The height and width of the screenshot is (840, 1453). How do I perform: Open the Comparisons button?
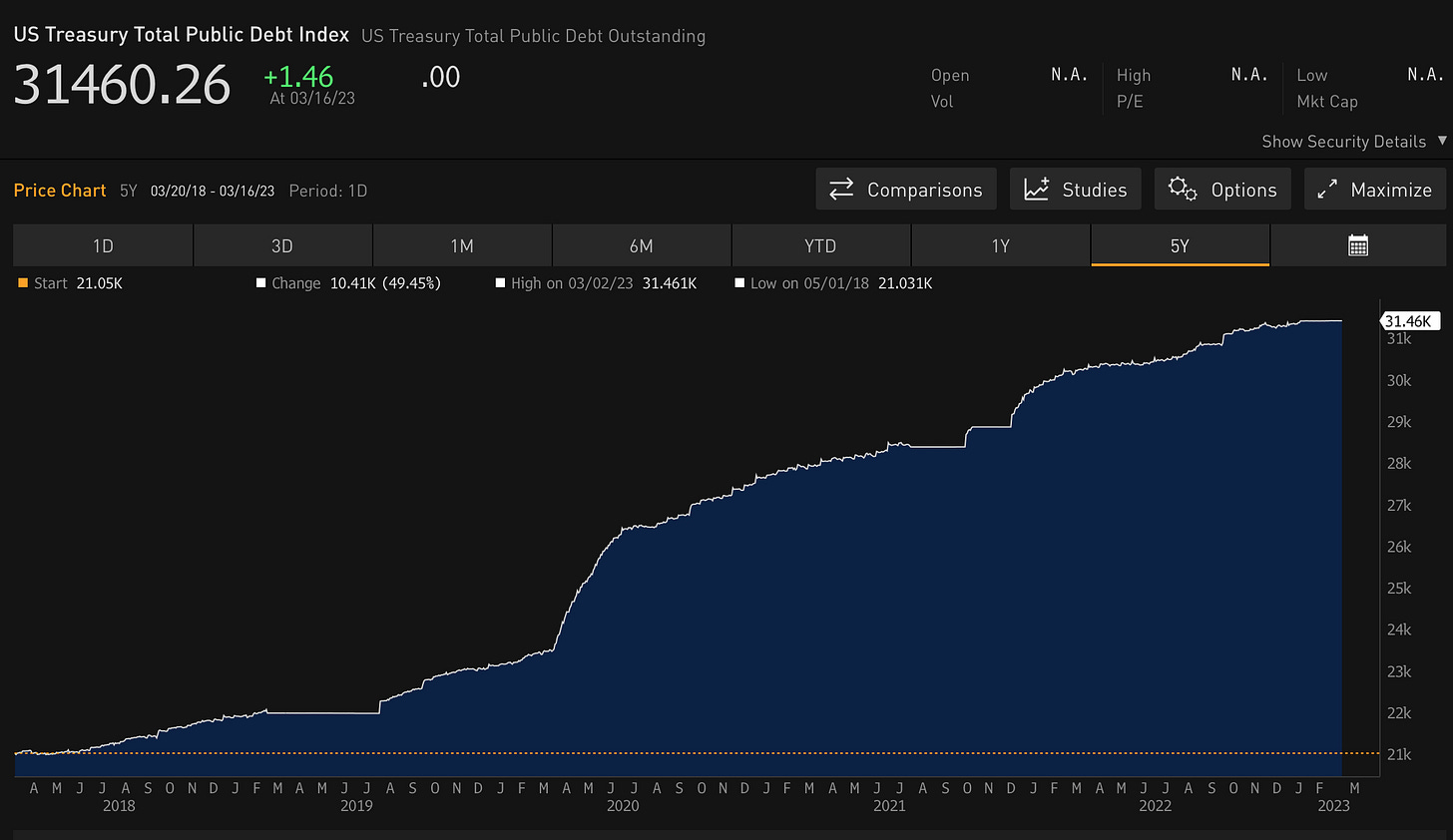coord(906,189)
